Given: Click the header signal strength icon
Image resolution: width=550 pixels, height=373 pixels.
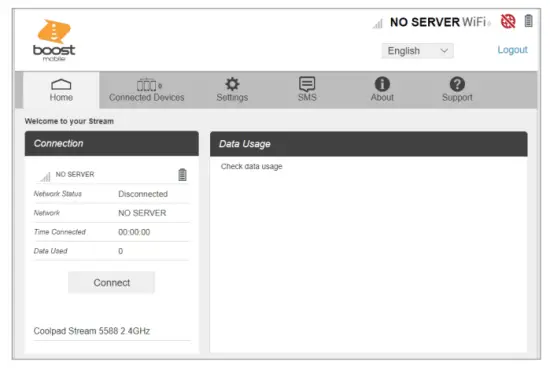Looking at the screenshot, I should (x=378, y=24).
